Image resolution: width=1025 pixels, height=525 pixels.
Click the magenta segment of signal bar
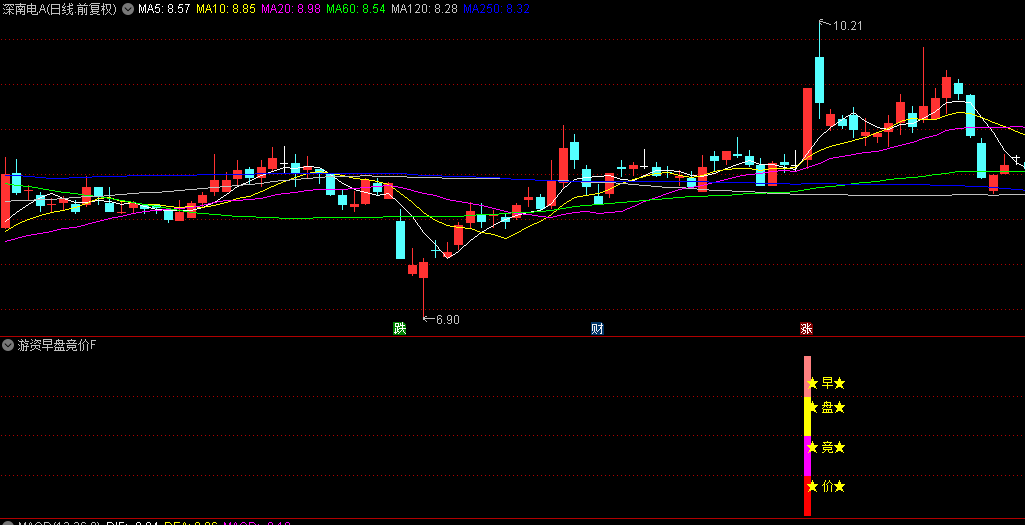[x=807, y=456]
